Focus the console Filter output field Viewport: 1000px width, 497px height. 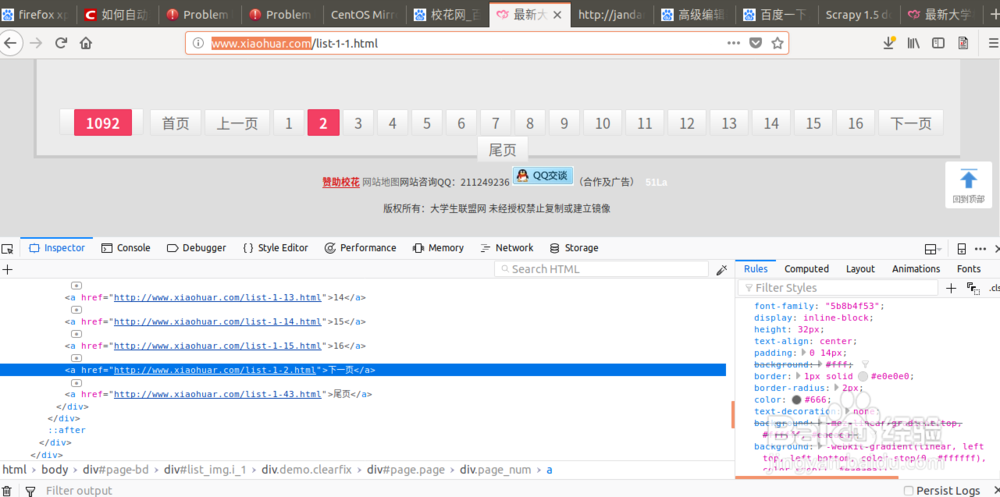point(78,491)
